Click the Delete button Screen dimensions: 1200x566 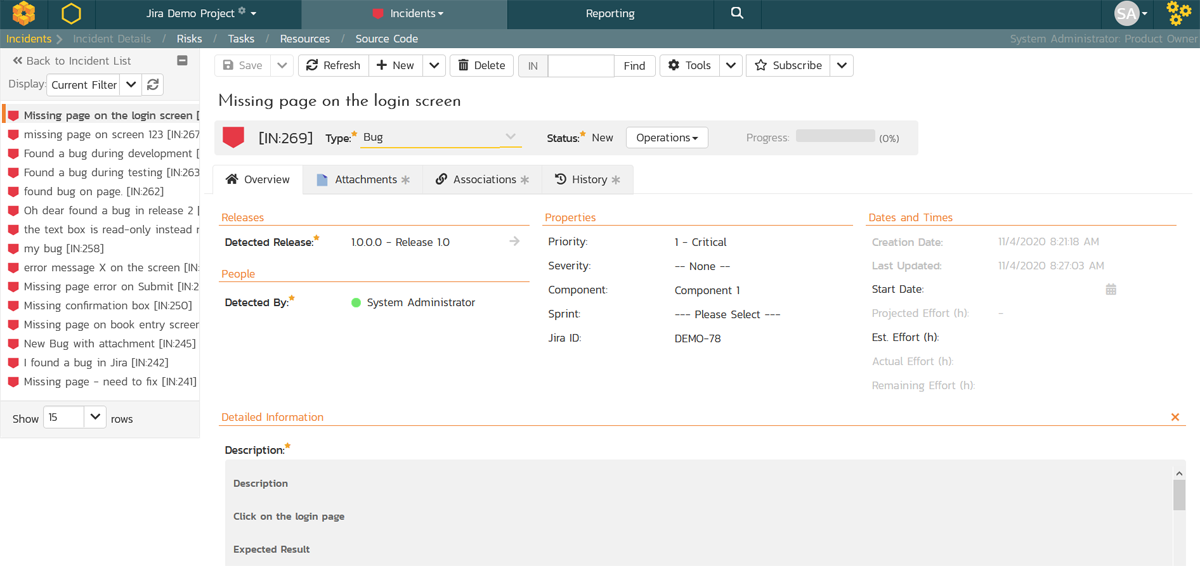(481, 65)
